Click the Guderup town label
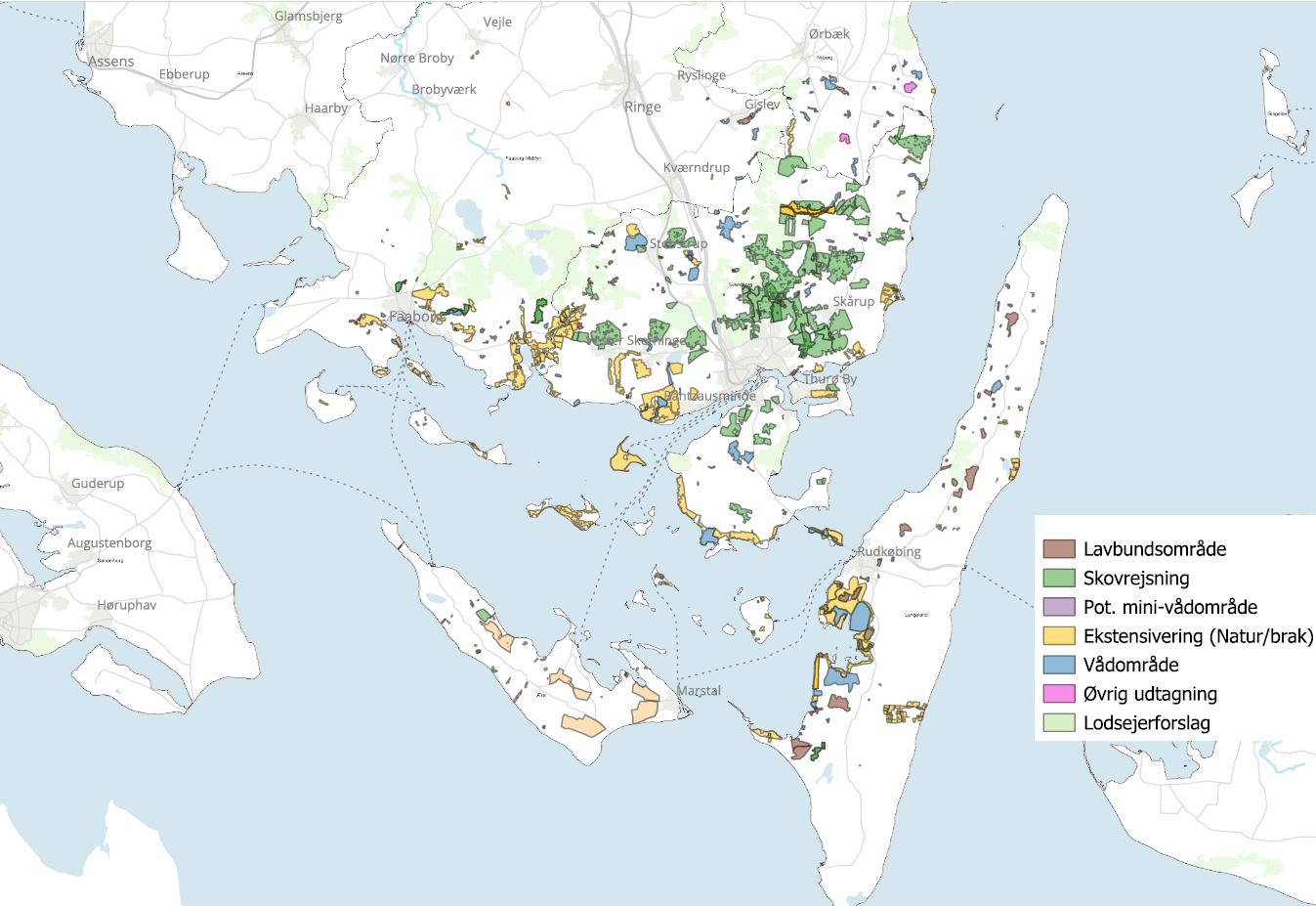This screenshot has width=1316, height=906. (98, 484)
